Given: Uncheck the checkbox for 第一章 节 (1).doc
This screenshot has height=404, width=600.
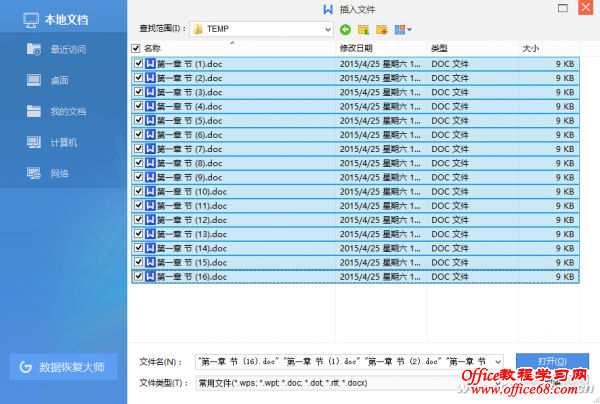Looking at the screenshot, I should click(x=138, y=64).
